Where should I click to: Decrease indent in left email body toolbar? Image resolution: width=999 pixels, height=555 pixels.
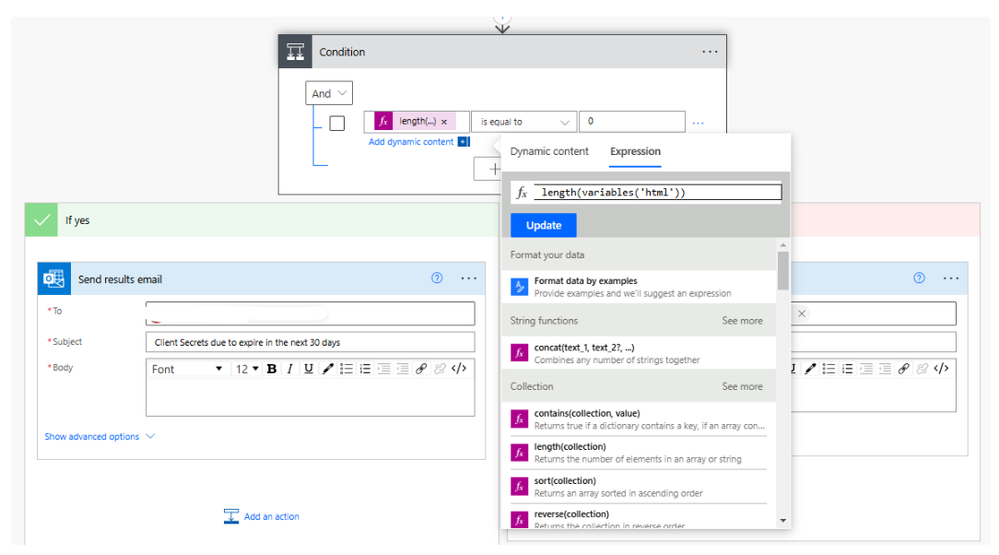(x=384, y=369)
